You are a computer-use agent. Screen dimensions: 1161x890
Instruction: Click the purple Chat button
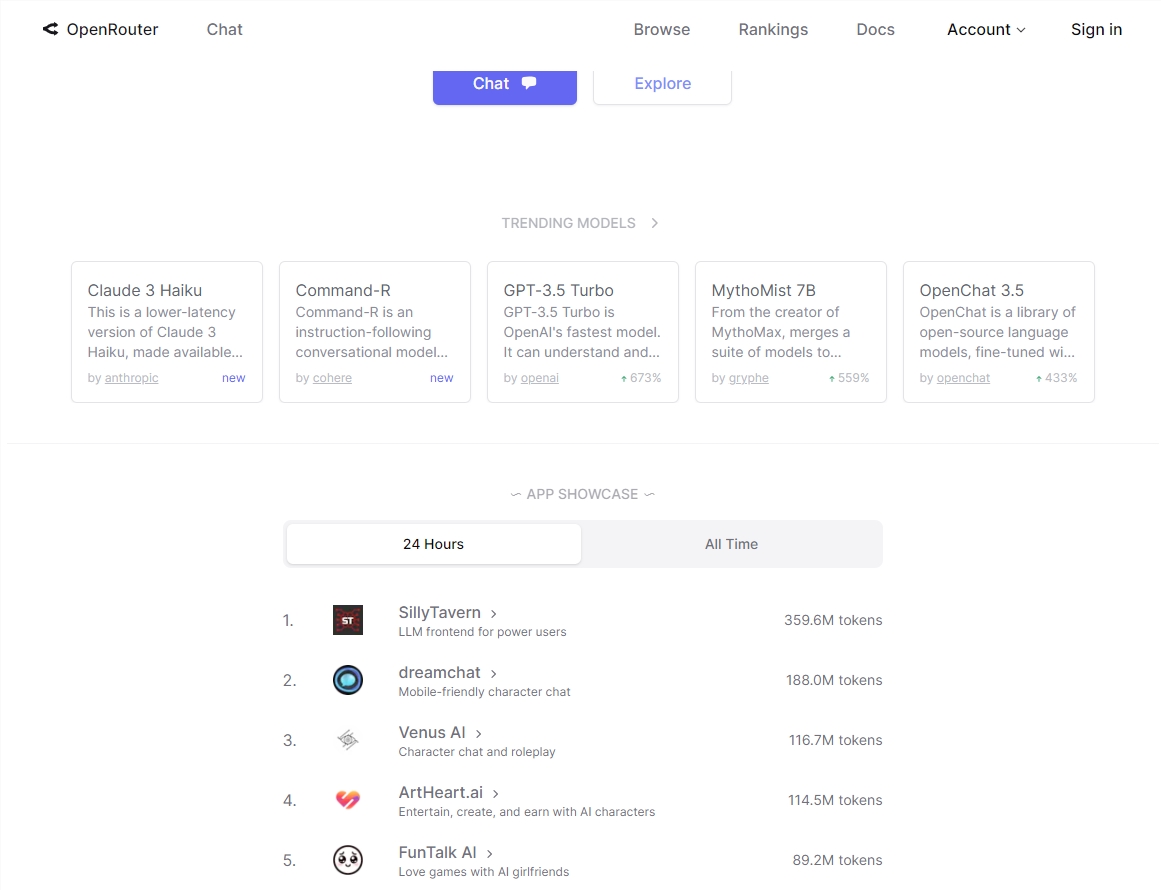[x=505, y=87]
